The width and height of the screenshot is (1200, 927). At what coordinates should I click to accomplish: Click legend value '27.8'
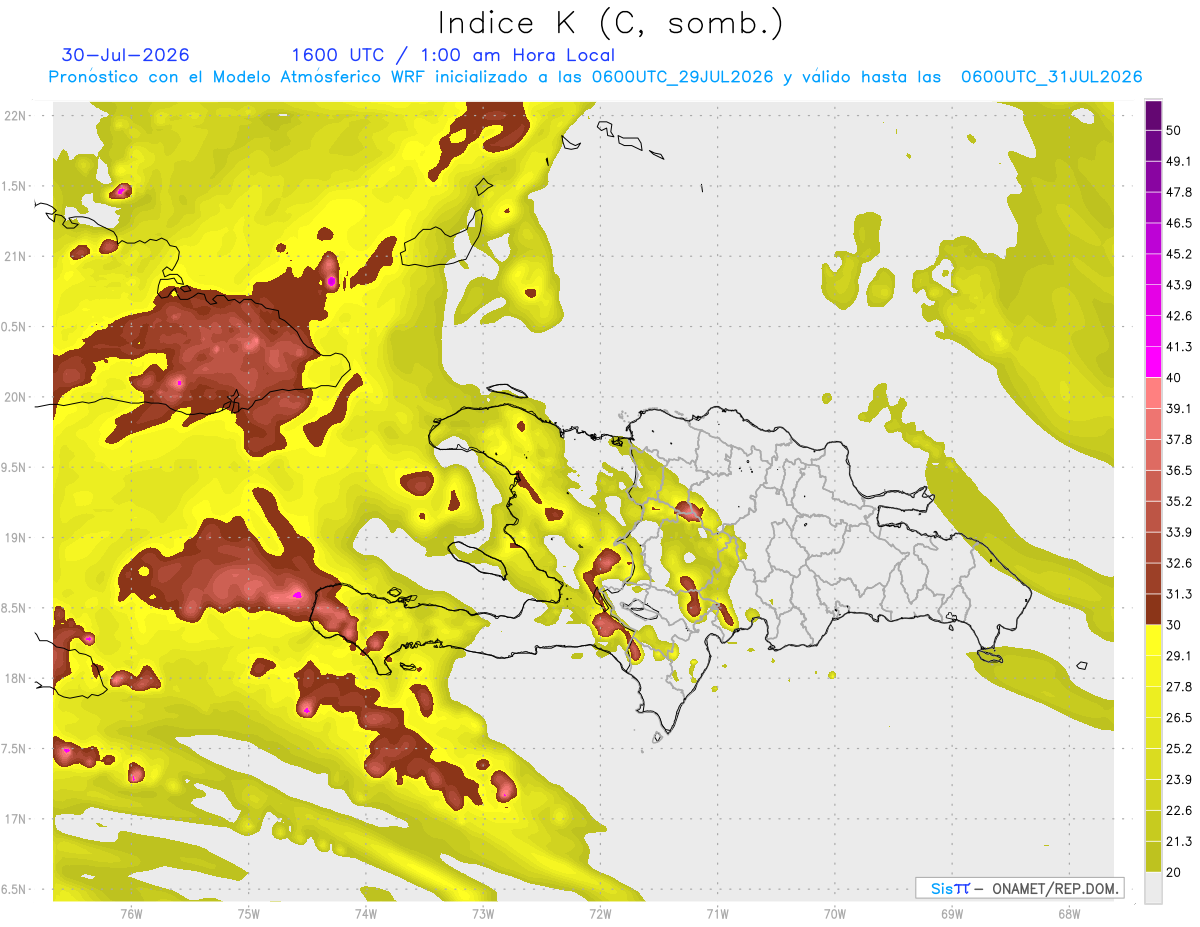(x=1179, y=687)
